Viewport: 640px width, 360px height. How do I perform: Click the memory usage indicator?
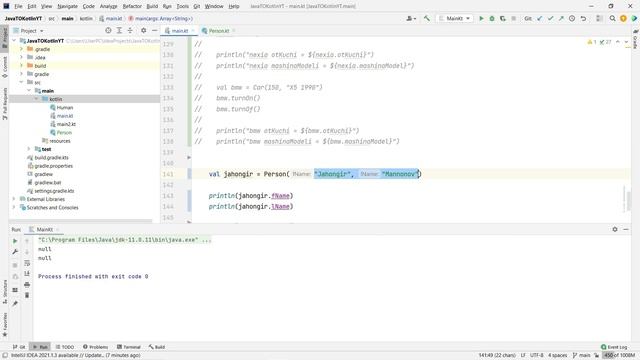pos(619,356)
